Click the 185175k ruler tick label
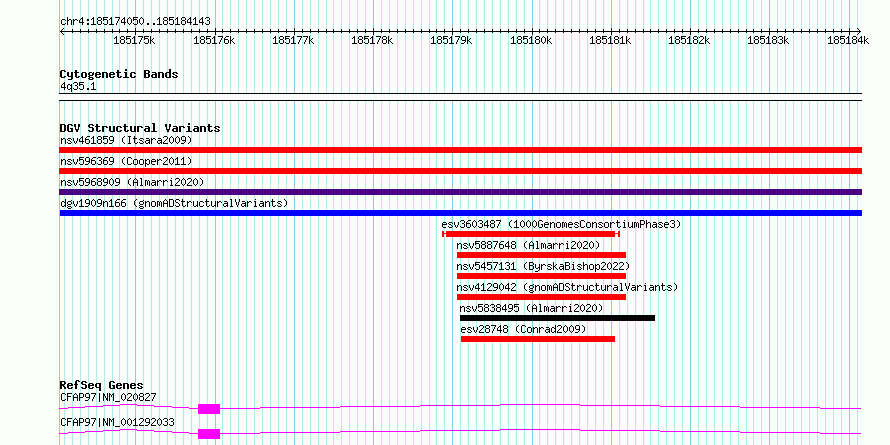The image size is (890, 445). coord(133,40)
